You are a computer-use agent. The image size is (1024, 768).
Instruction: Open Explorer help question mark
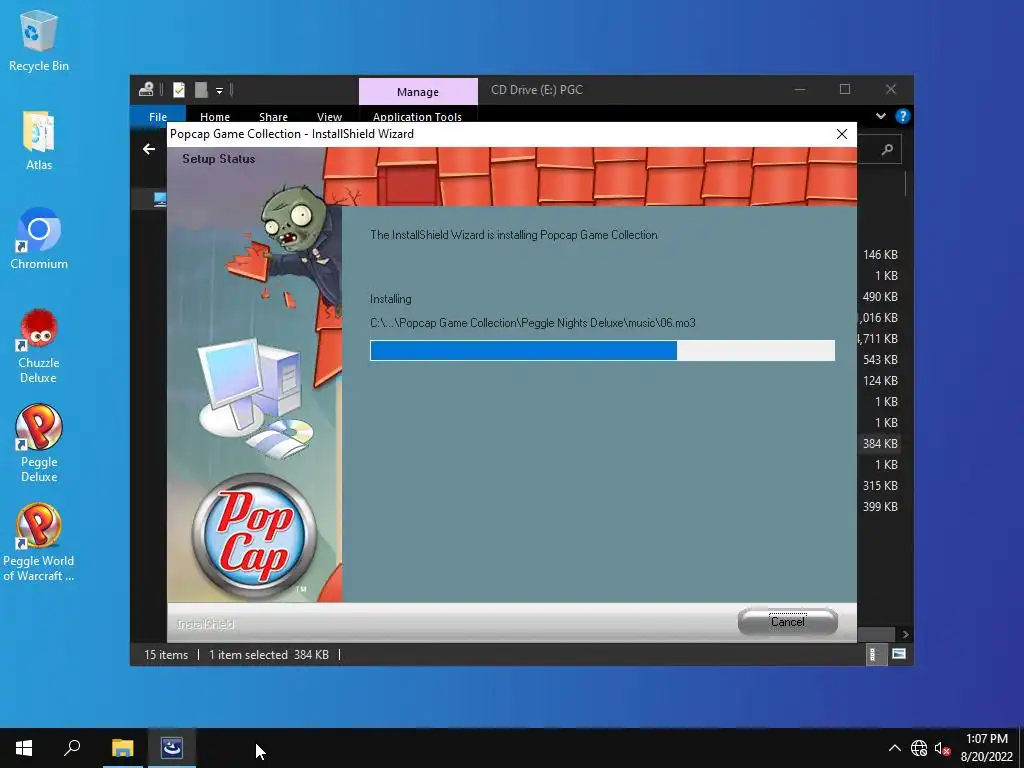[x=903, y=116]
